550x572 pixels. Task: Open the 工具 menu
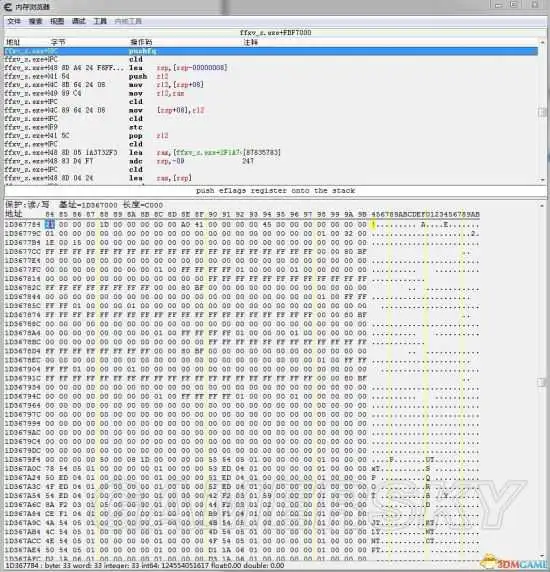100,21
